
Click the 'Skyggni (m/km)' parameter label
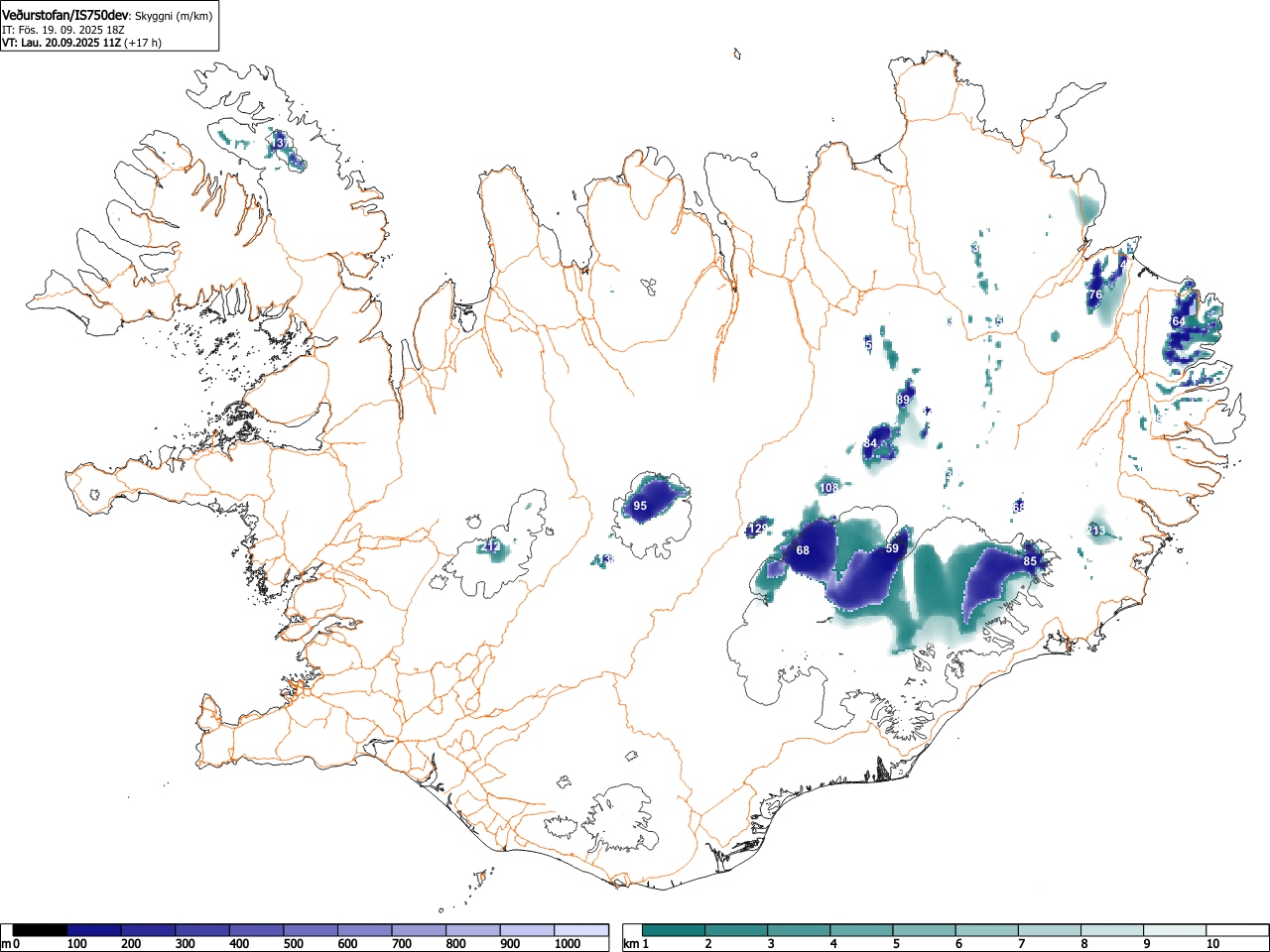[x=175, y=16]
